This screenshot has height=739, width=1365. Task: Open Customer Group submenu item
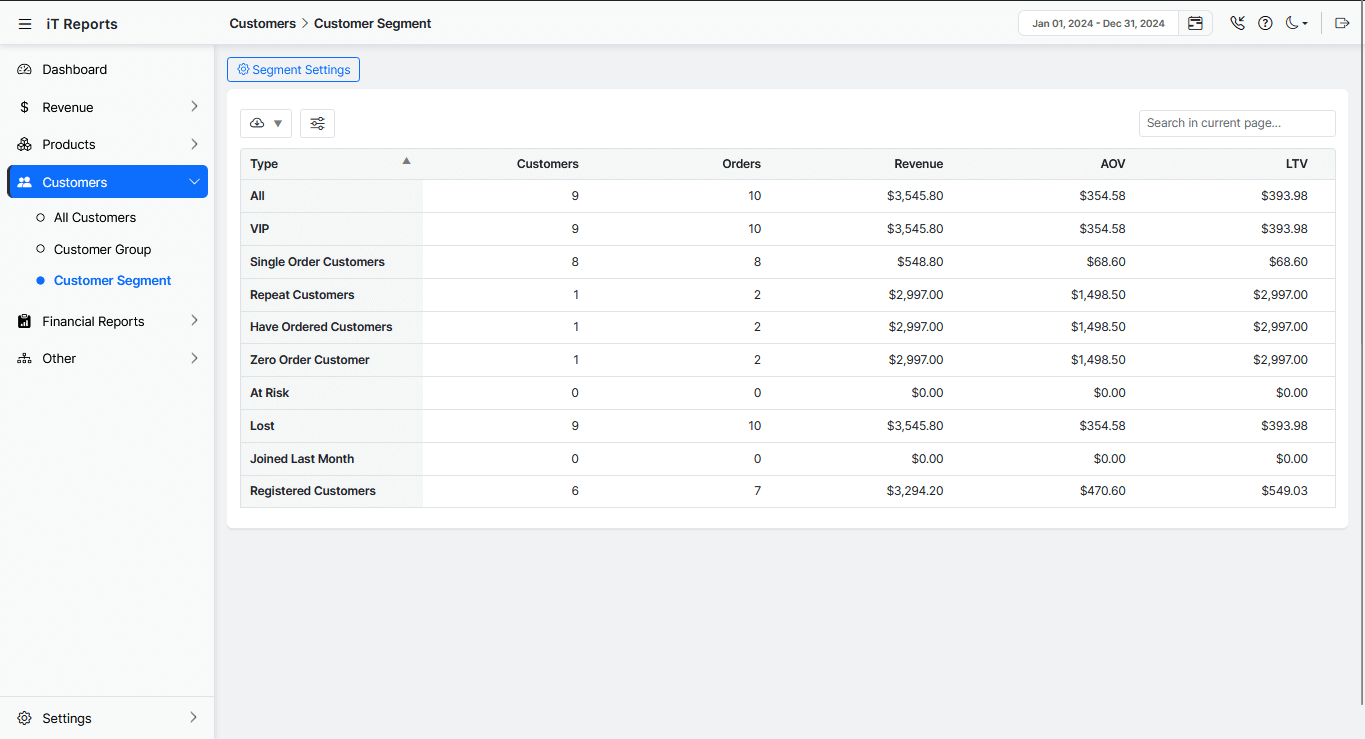click(102, 249)
